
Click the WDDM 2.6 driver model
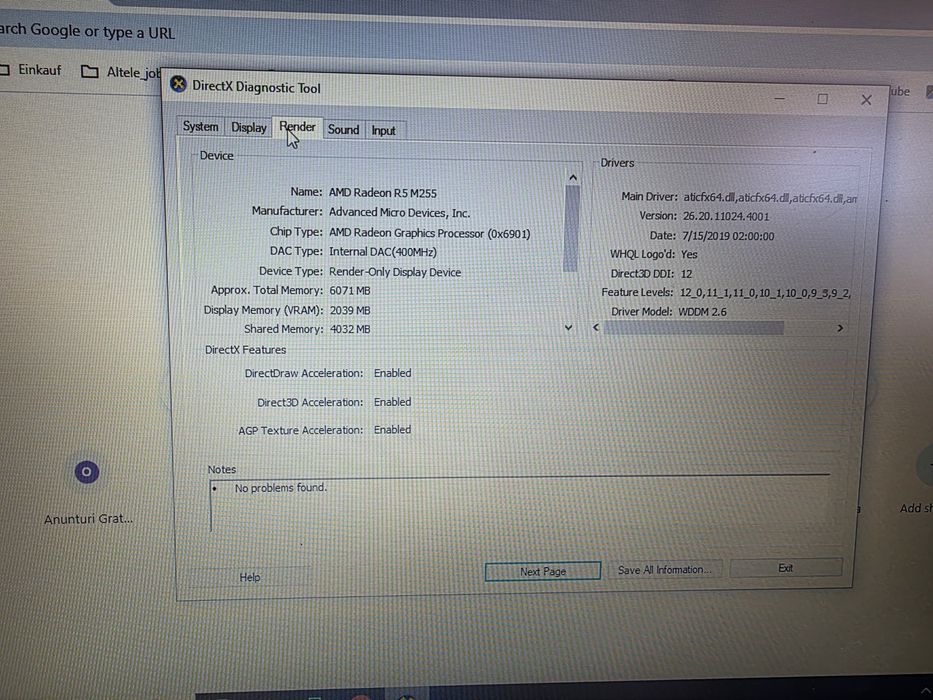[703, 312]
